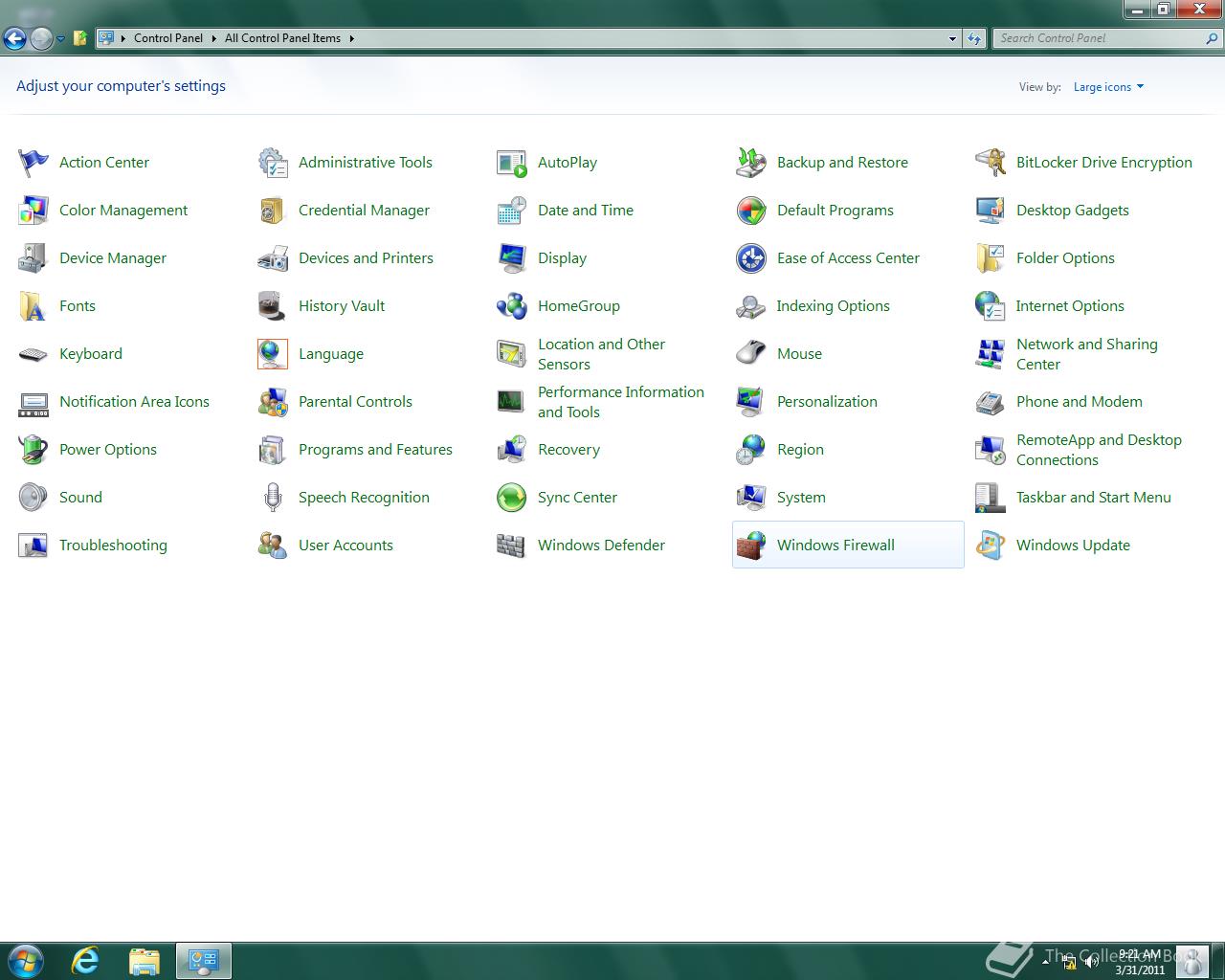Viewport: 1225px width, 980px height.
Task: Open the HomeGroup icon
Action: (512, 306)
